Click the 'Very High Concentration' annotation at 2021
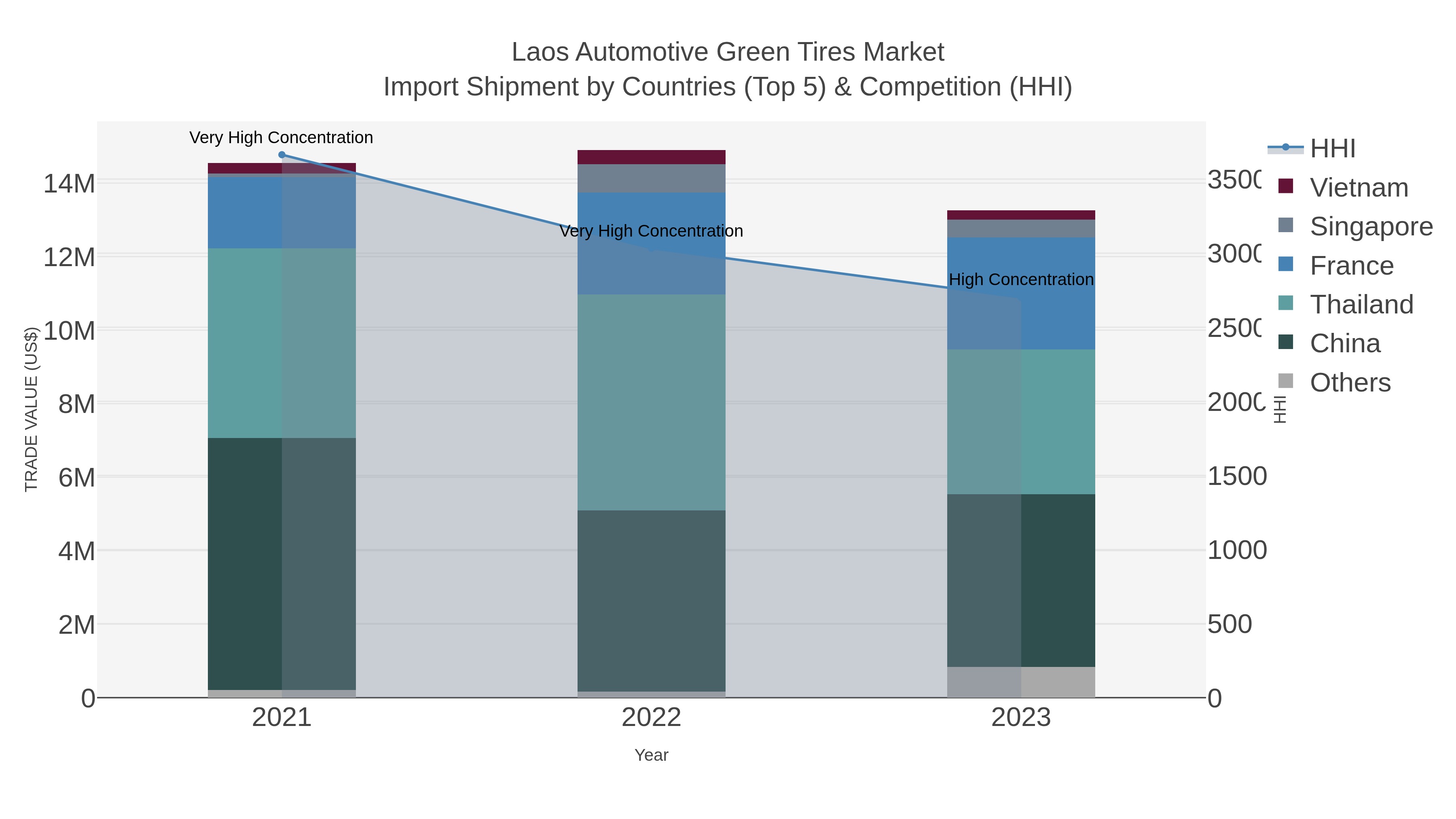Viewport: 1456px width, 819px height. (x=281, y=138)
